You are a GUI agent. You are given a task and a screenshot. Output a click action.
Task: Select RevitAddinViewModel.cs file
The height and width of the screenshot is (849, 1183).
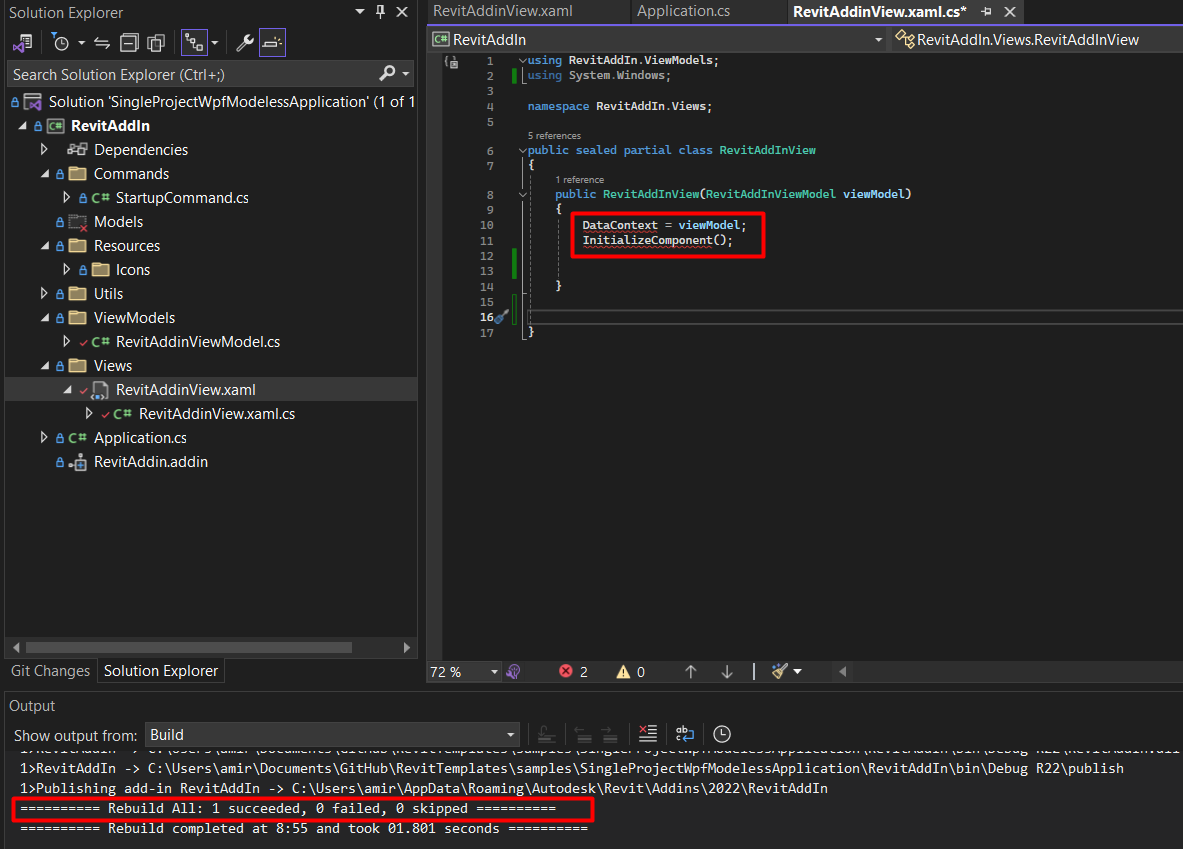pyautogui.click(x=198, y=342)
